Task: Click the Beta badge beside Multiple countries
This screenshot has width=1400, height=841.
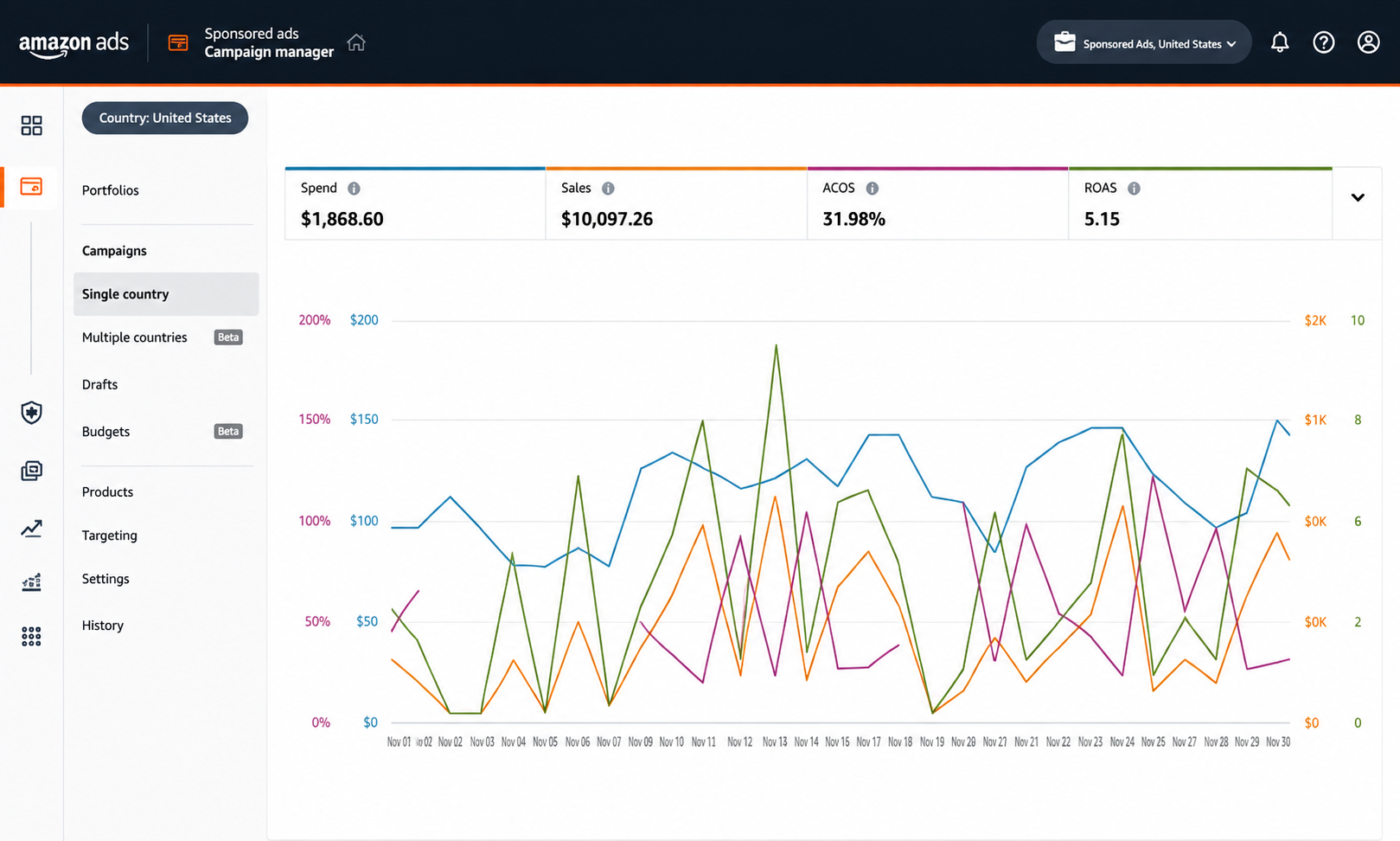Action: 228,337
